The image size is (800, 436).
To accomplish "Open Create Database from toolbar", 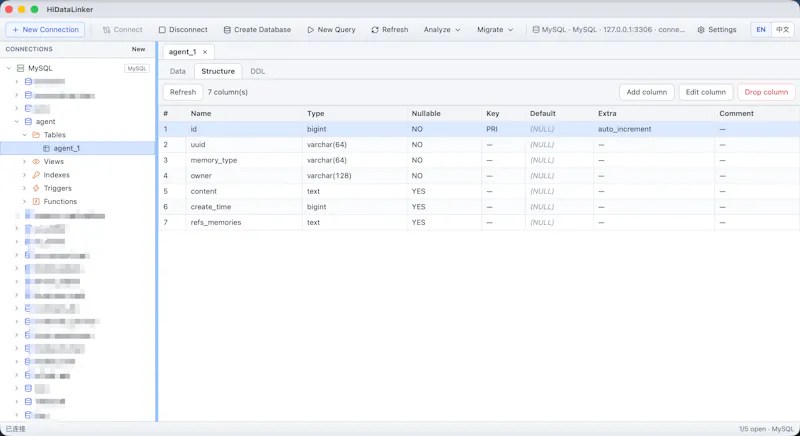I will click(x=257, y=30).
